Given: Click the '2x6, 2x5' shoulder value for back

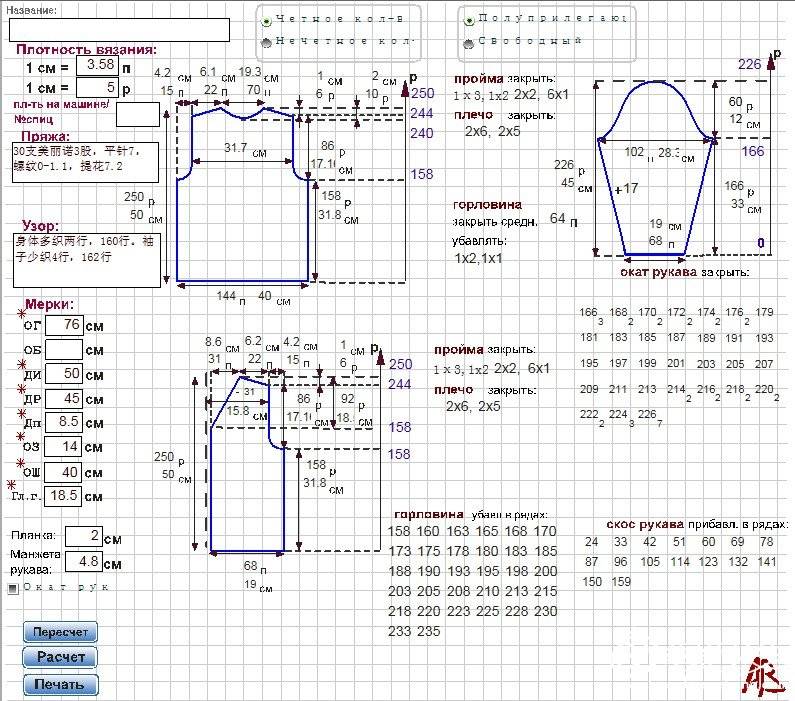Looking at the screenshot, I should pyautogui.click(x=493, y=132).
